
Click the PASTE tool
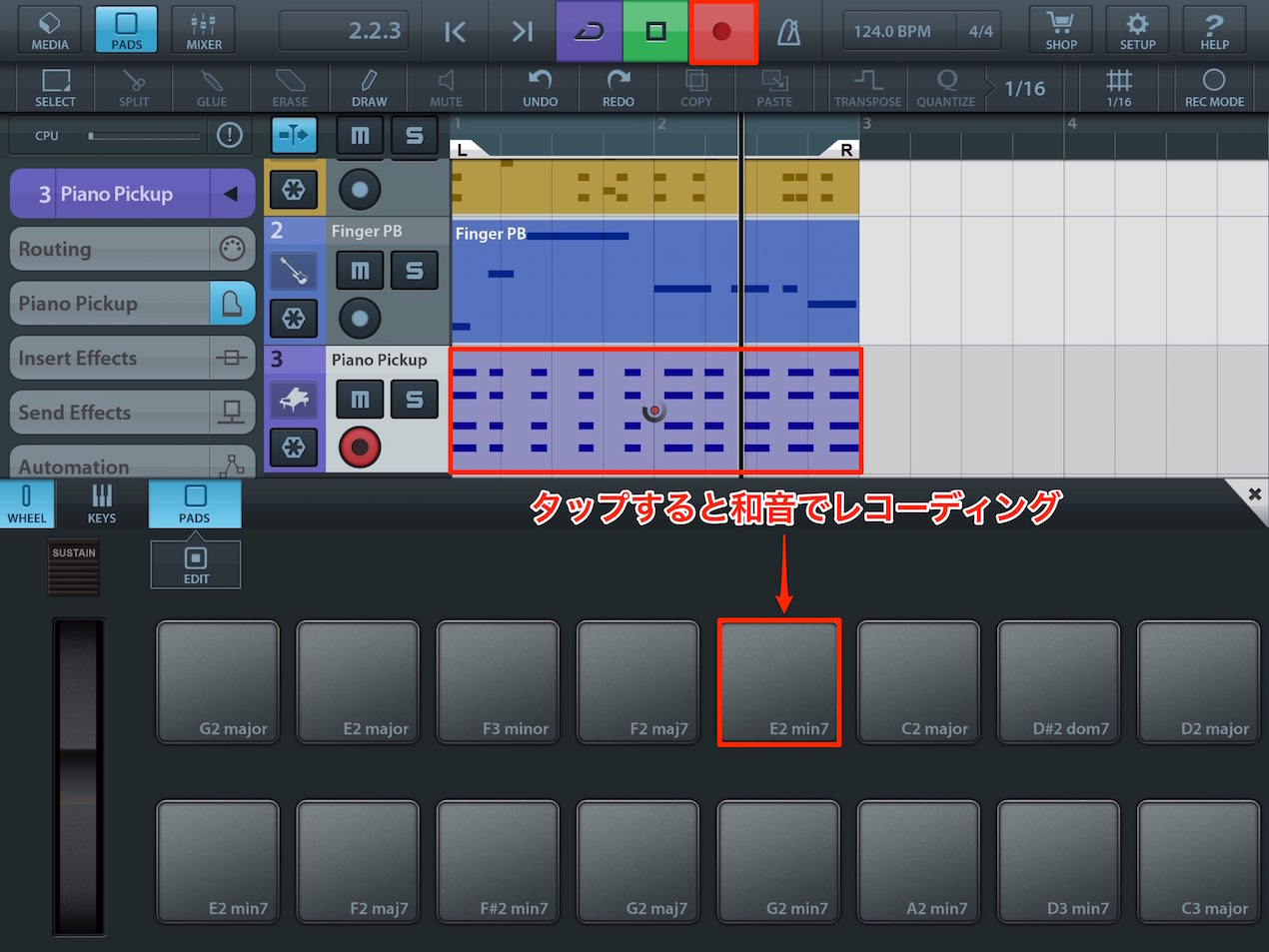point(774,88)
